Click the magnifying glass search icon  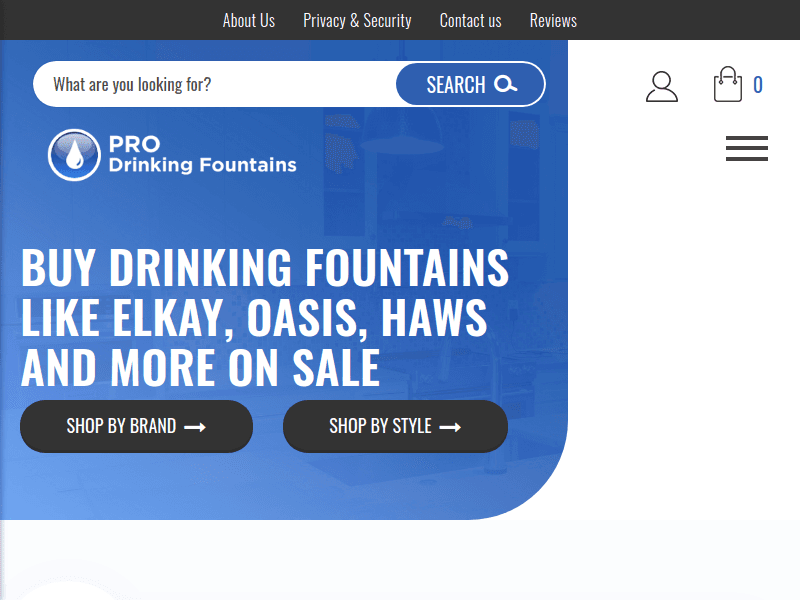[506, 85]
